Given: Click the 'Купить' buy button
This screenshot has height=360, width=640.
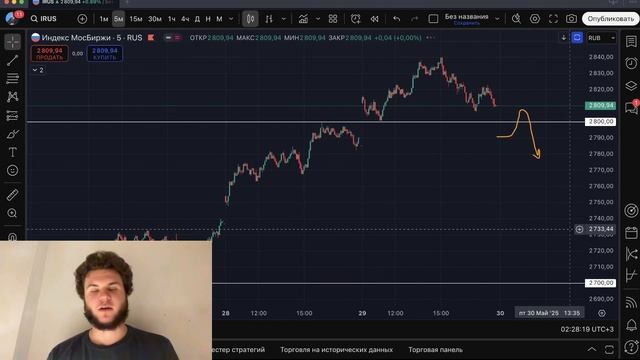Looking at the screenshot, I should [x=104, y=54].
